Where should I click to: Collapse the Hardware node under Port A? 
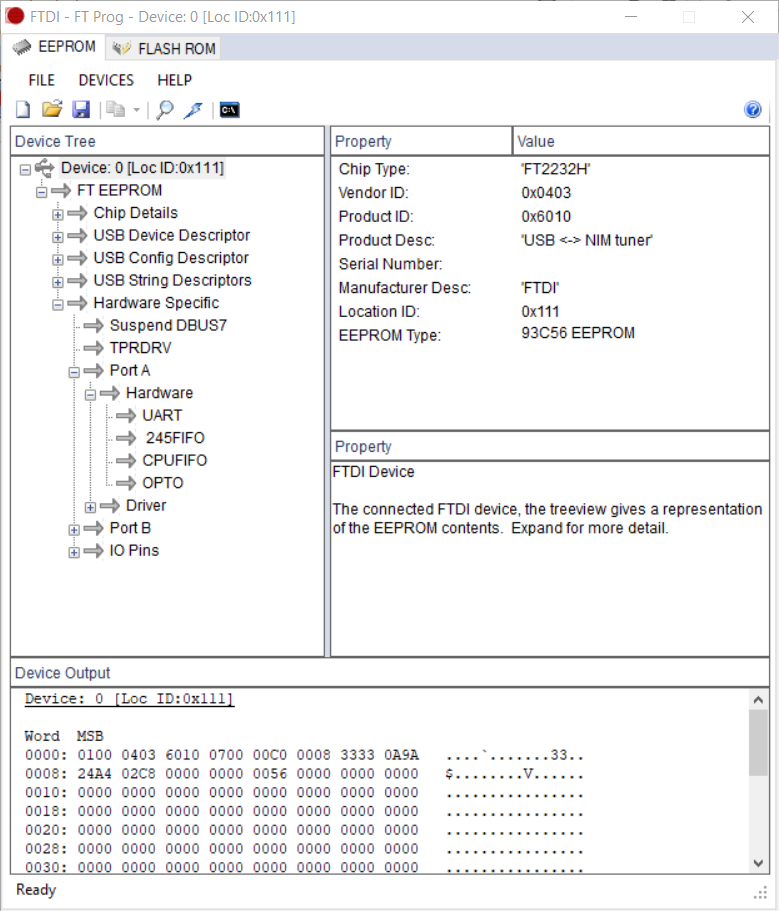click(90, 395)
